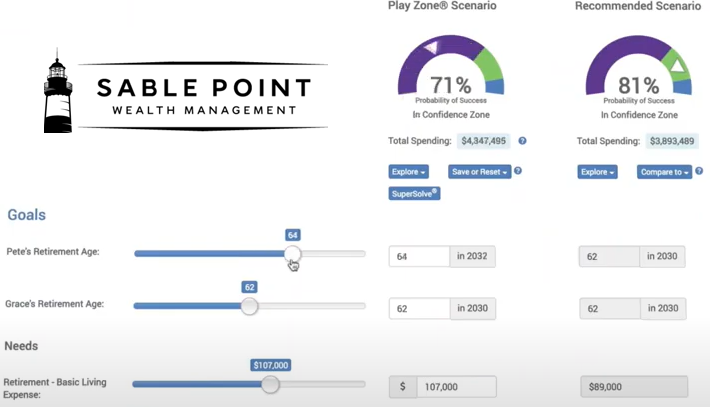Click the Play Zone 71% probability gauge
The height and width of the screenshot is (407, 710).
pyautogui.click(x=451, y=66)
